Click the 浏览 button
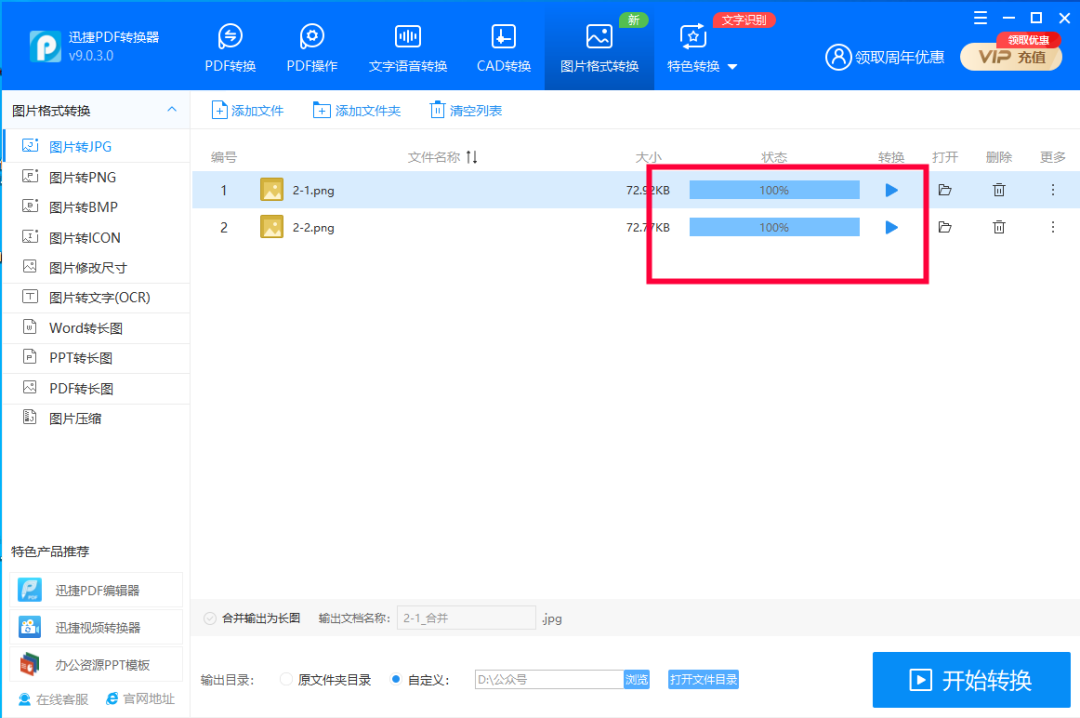Viewport: 1080px width, 718px height. coord(636,679)
